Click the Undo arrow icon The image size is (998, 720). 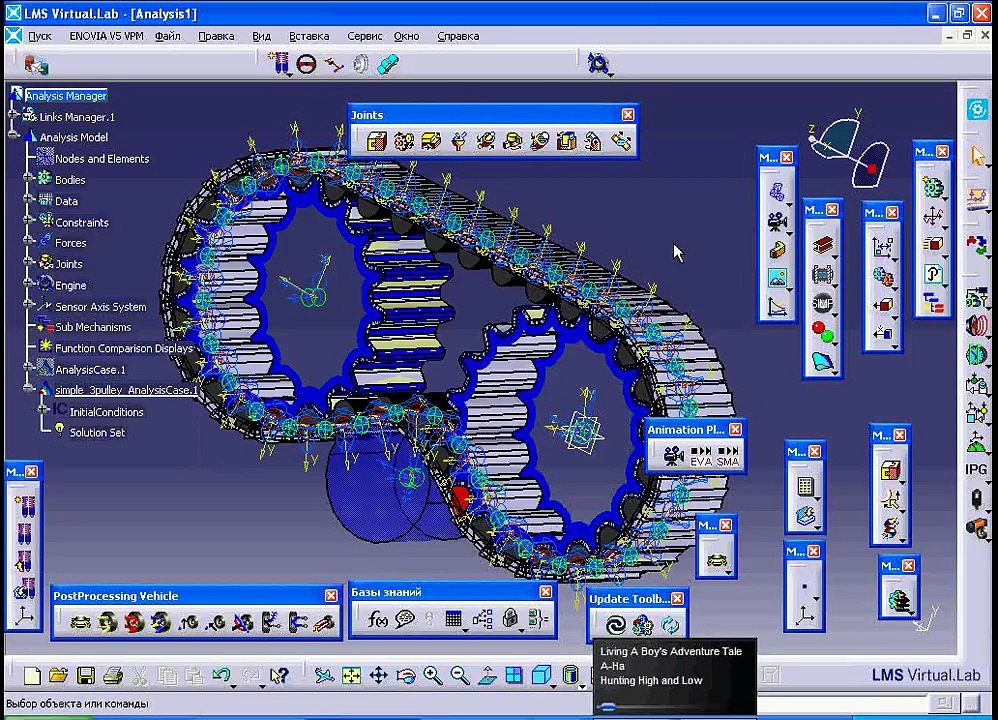tap(222, 676)
